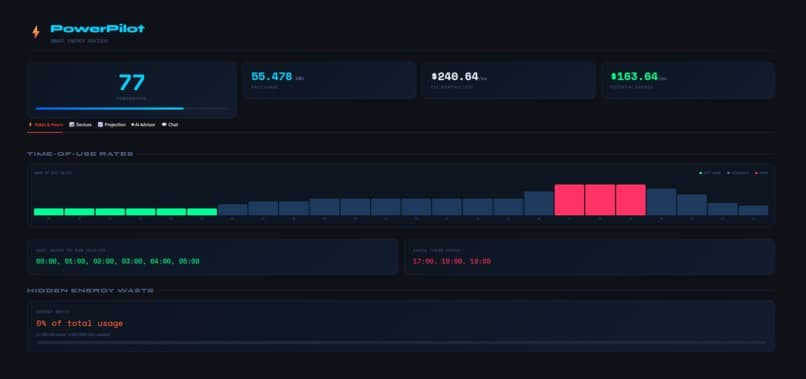Click the $163.64 potential savings card
This screenshot has width=806, height=379.
[x=688, y=80]
